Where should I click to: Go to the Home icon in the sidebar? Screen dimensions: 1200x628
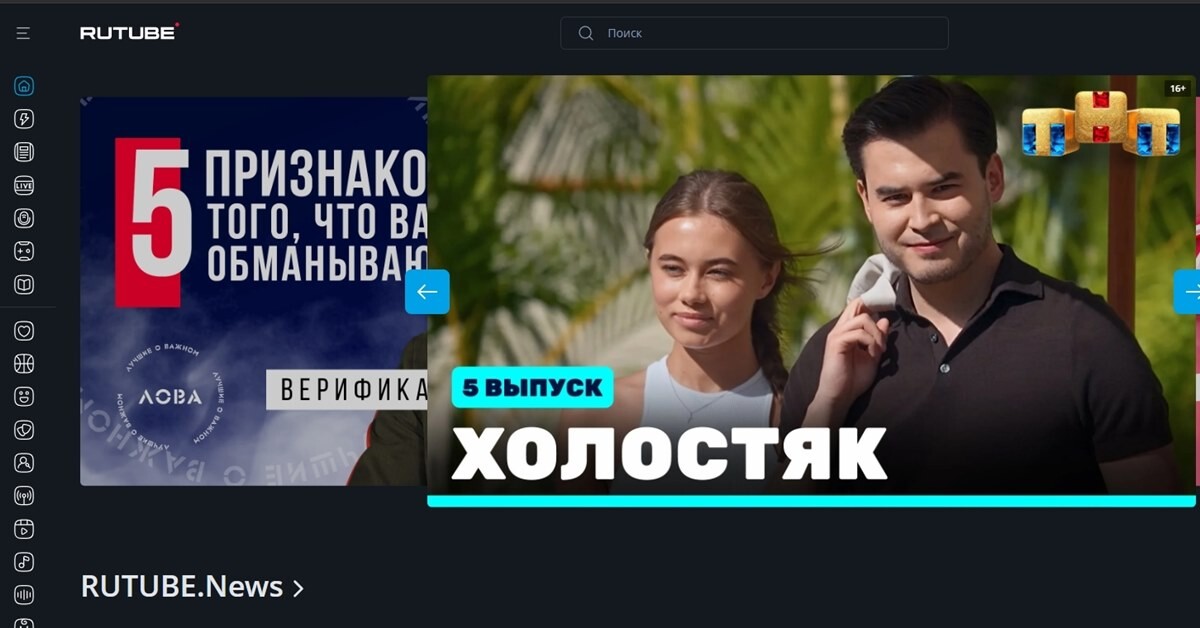(x=24, y=86)
